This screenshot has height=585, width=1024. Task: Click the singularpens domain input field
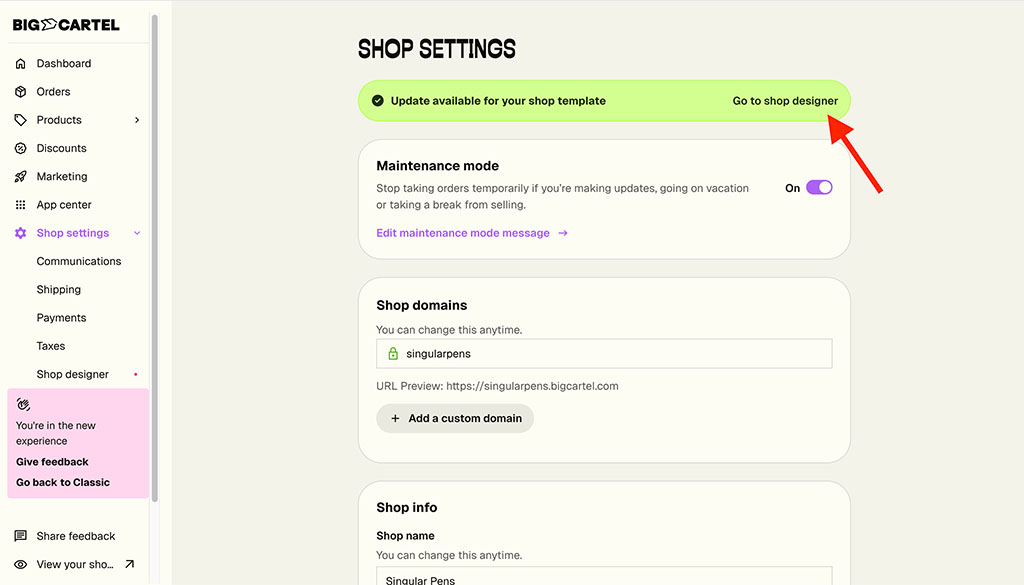point(604,354)
